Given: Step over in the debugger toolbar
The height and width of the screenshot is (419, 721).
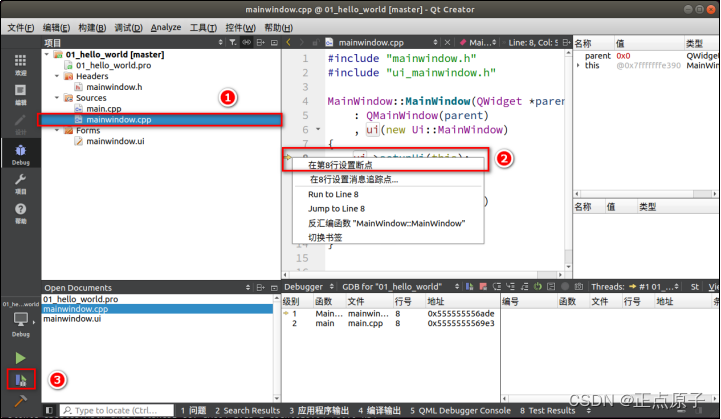Looking at the screenshot, I should click(497, 287).
